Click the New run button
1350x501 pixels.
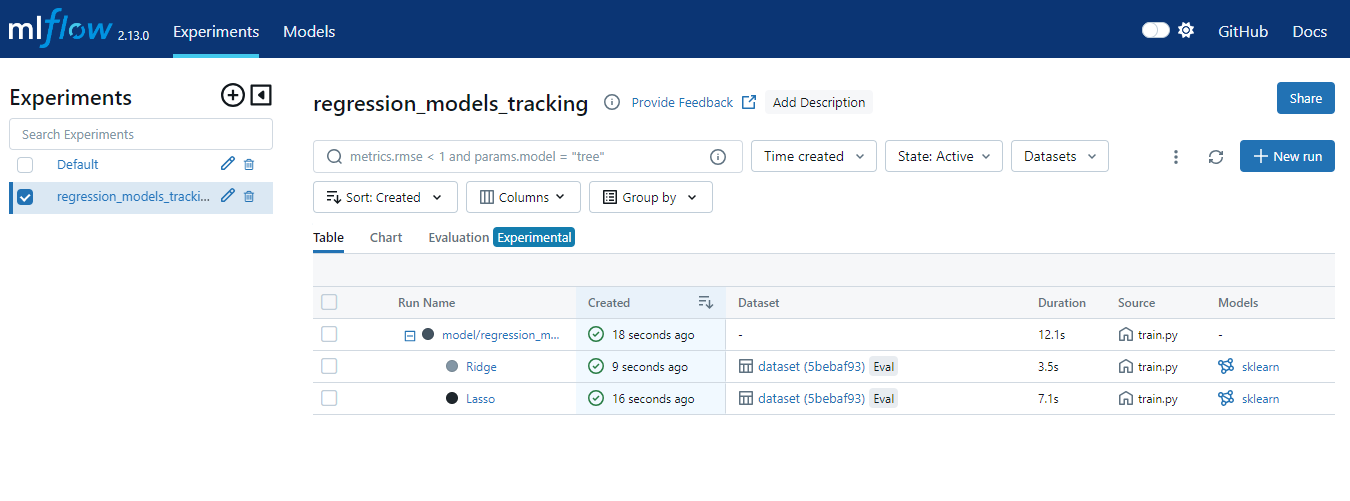tap(1287, 156)
